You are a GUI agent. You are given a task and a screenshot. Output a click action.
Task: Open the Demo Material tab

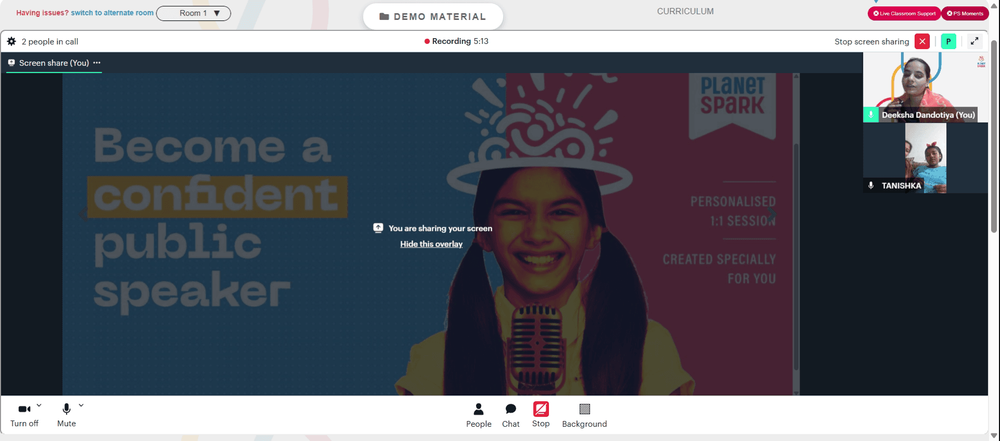tap(433, 17)
